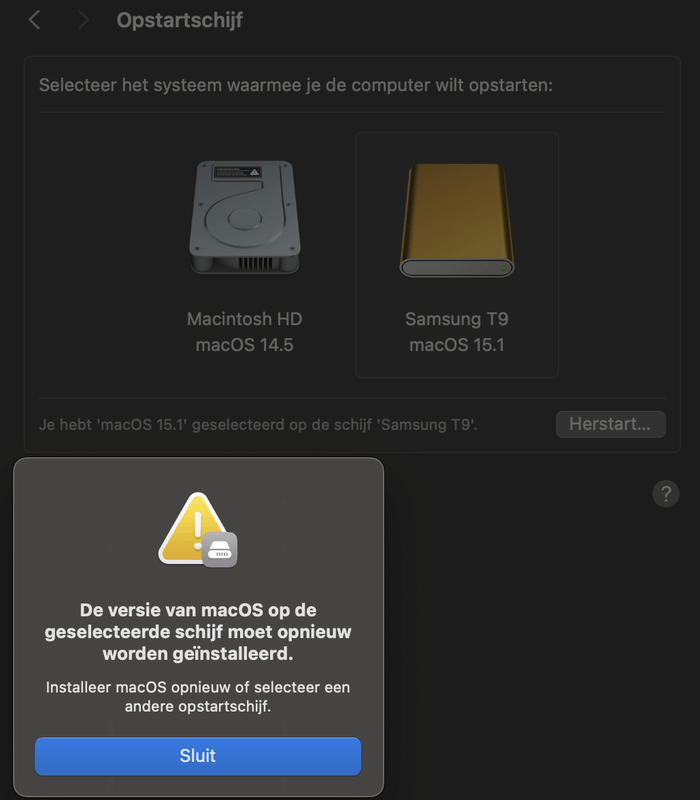Click the 'Installeer macOS opnieuw' dialog message

click(x=198, y=696)
